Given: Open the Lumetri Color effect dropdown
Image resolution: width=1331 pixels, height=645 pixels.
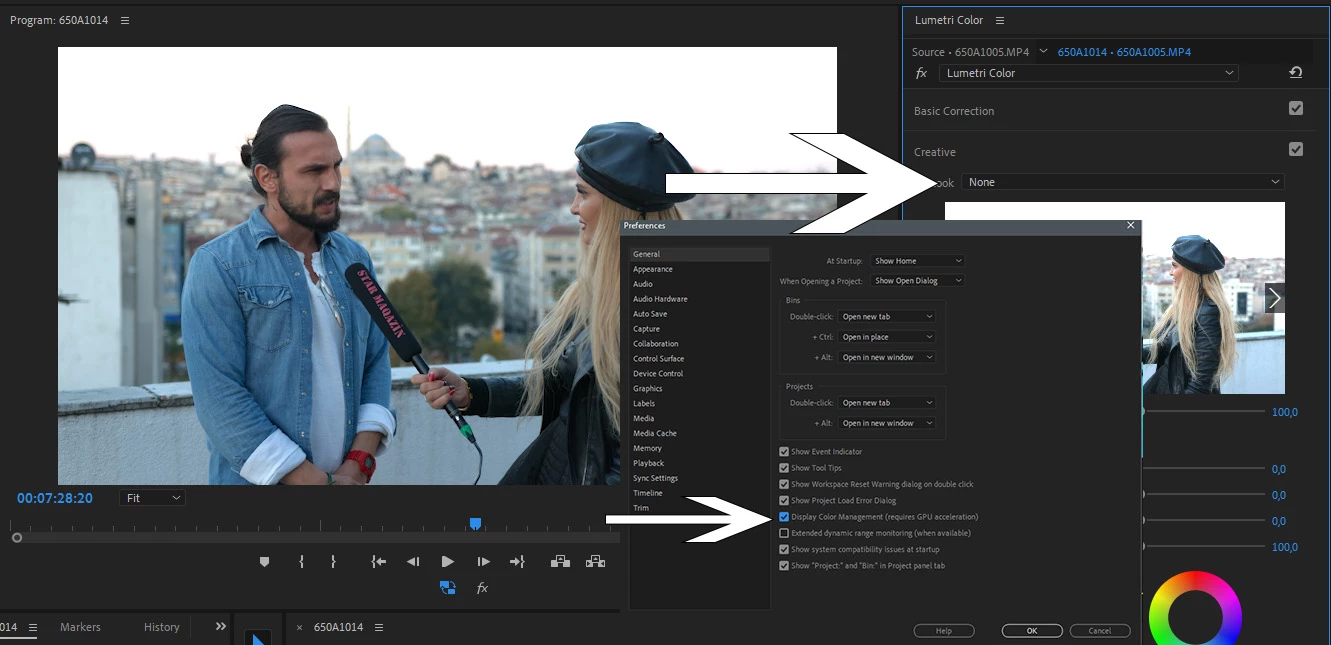Looking at the screenshot, I should point(1088,73).
